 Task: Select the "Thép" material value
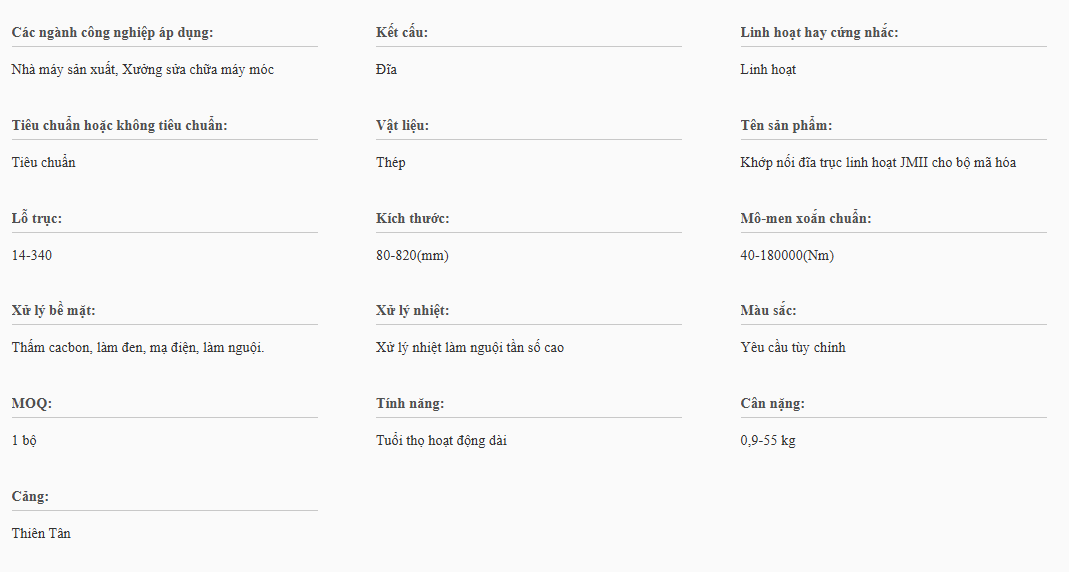click(391, 162)
